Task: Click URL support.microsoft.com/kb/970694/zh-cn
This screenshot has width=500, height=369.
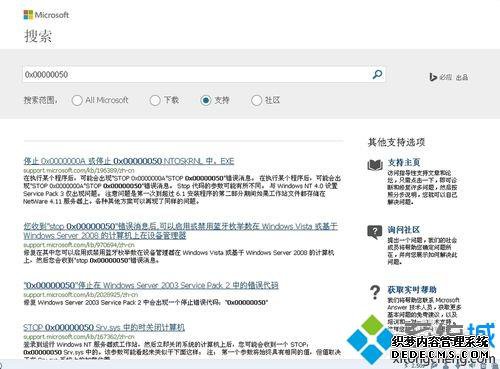Action: coord(79,245)
